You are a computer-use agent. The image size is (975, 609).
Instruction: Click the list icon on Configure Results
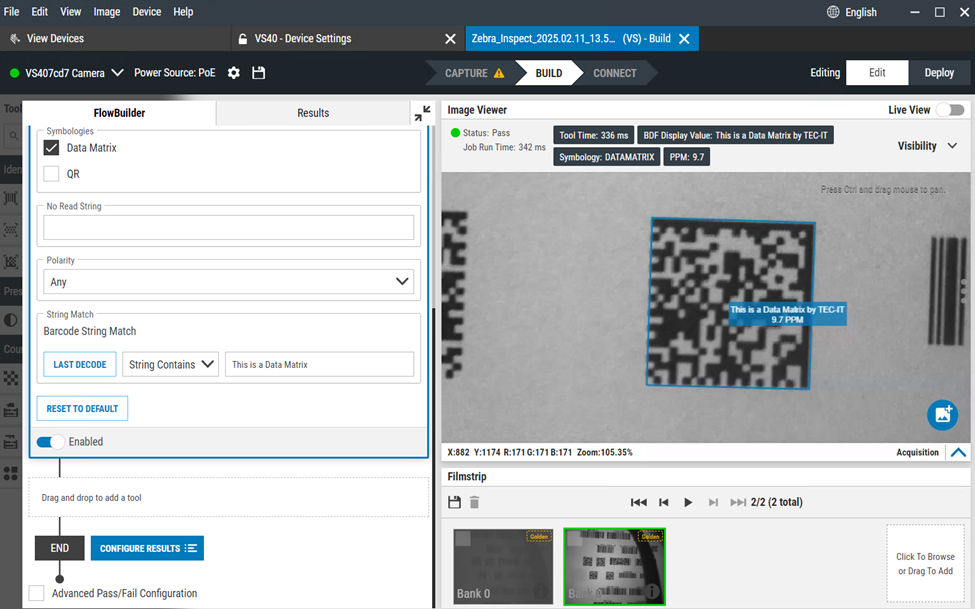pyautogui.click(x=191, y=548)
